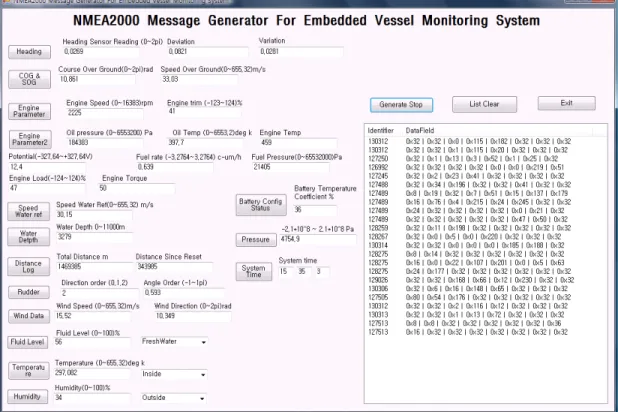Click the Oil pressure field
This screenshot has width=618, height=412.
pyautogui.click(x=105, y=143)
